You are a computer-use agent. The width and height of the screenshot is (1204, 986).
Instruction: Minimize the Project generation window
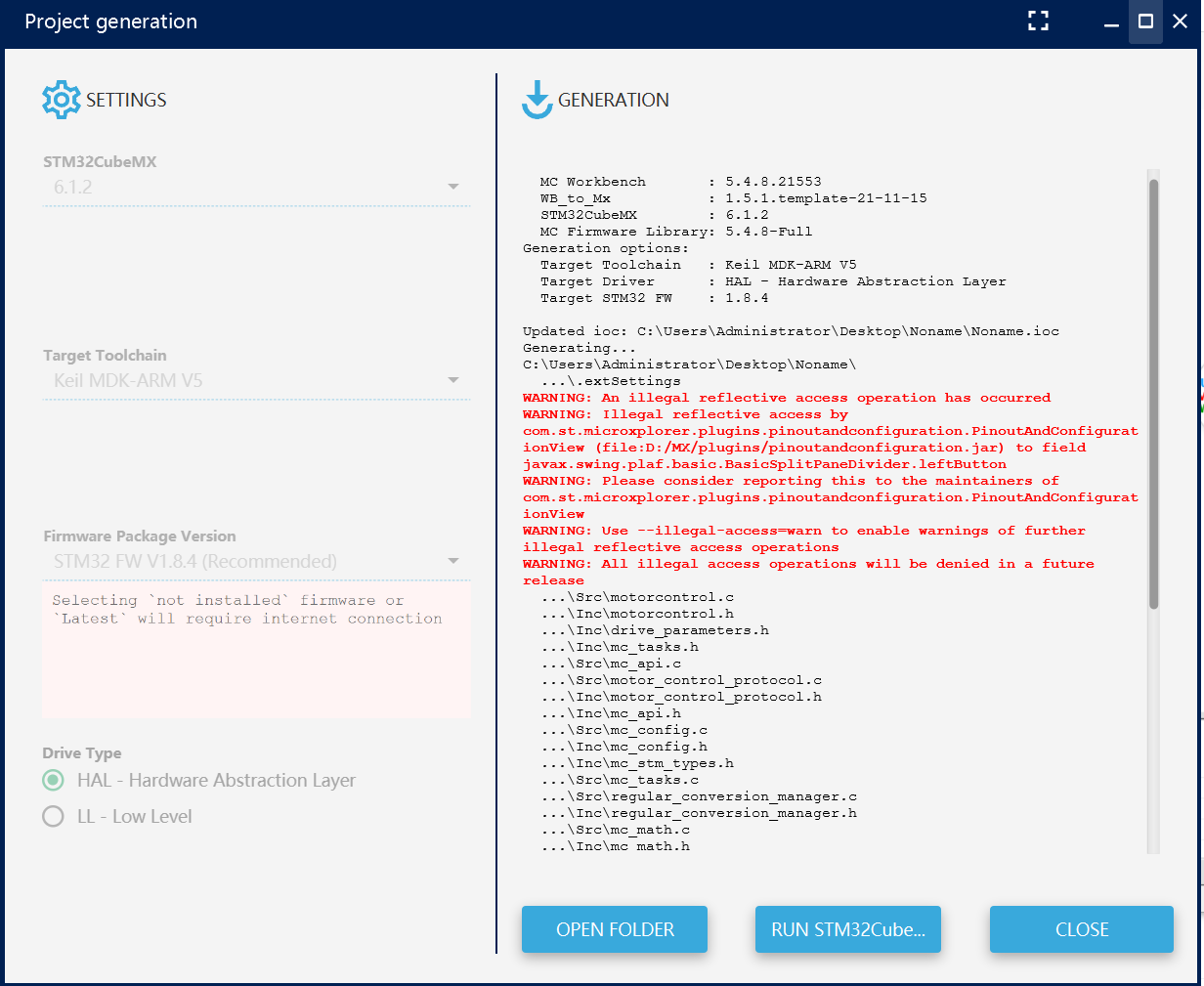point(1111,22)
